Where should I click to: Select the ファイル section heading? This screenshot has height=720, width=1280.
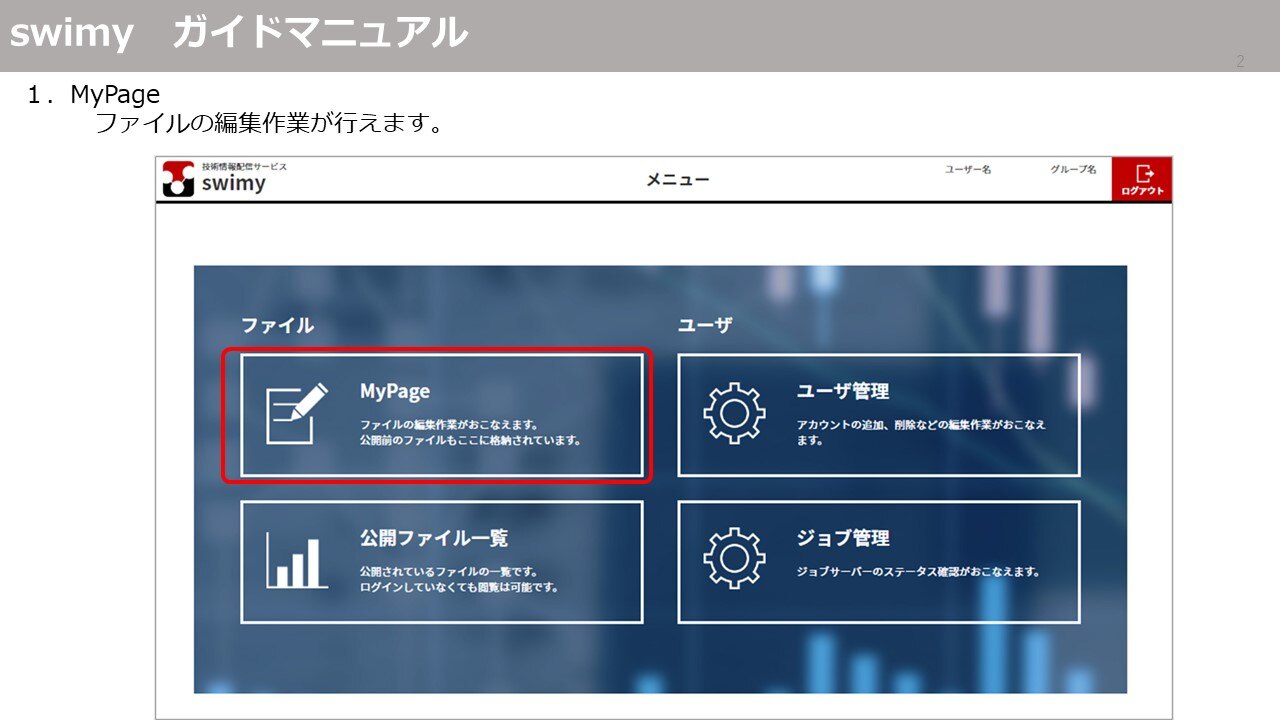278,323
